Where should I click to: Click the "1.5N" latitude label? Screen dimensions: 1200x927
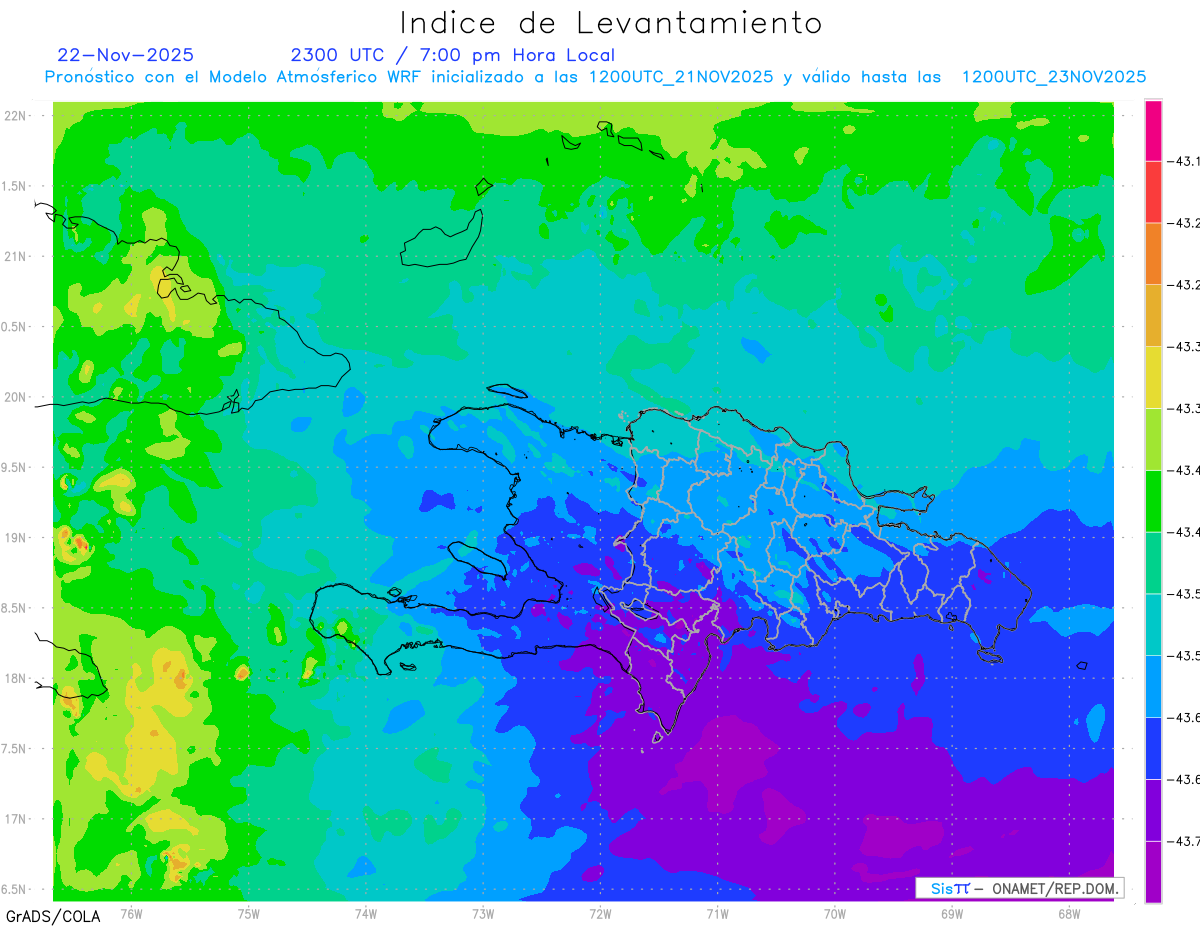coord(14,187)
